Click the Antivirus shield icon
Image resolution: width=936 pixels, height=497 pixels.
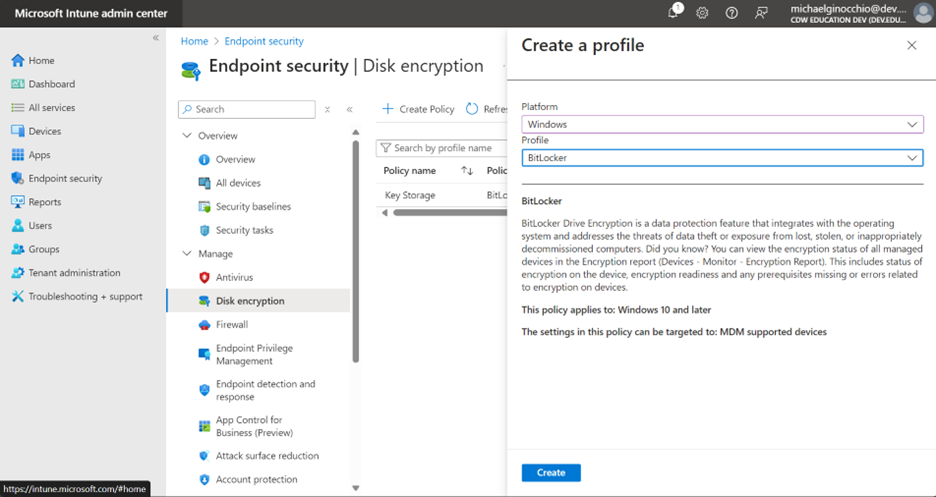click(204, 277)
